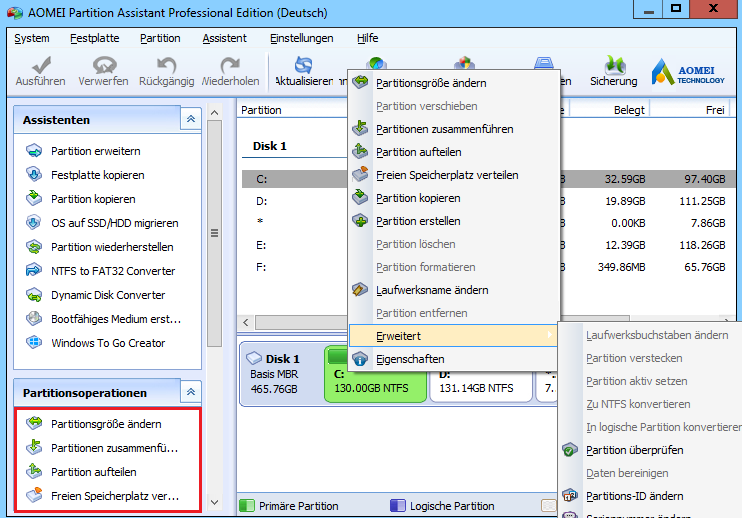Select Erweitert in the context menu
The width and height of the screenshot is (742, 518).
coord(453,336)
